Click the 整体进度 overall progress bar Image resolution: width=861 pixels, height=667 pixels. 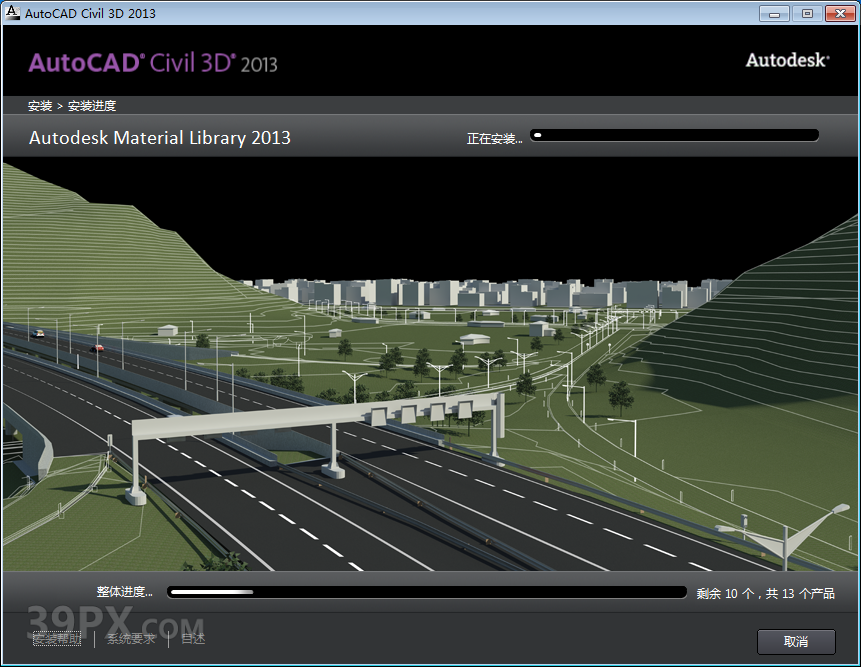pyautogui.click(x=427, y=592)
